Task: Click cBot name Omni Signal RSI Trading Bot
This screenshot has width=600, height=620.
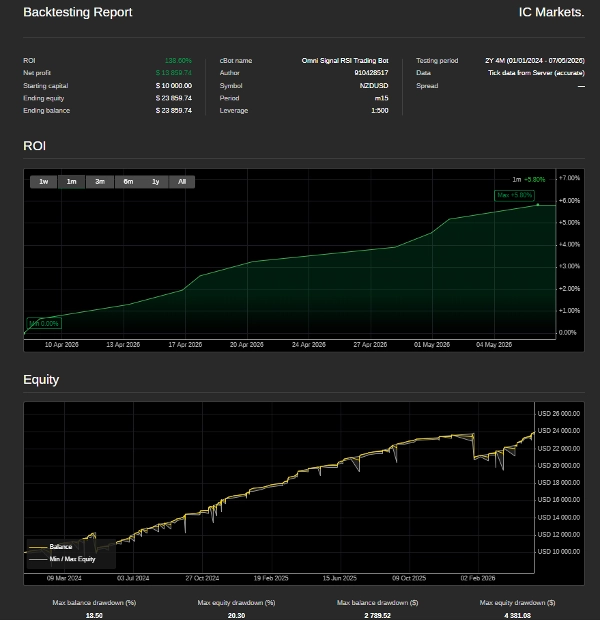Action: 345,60
